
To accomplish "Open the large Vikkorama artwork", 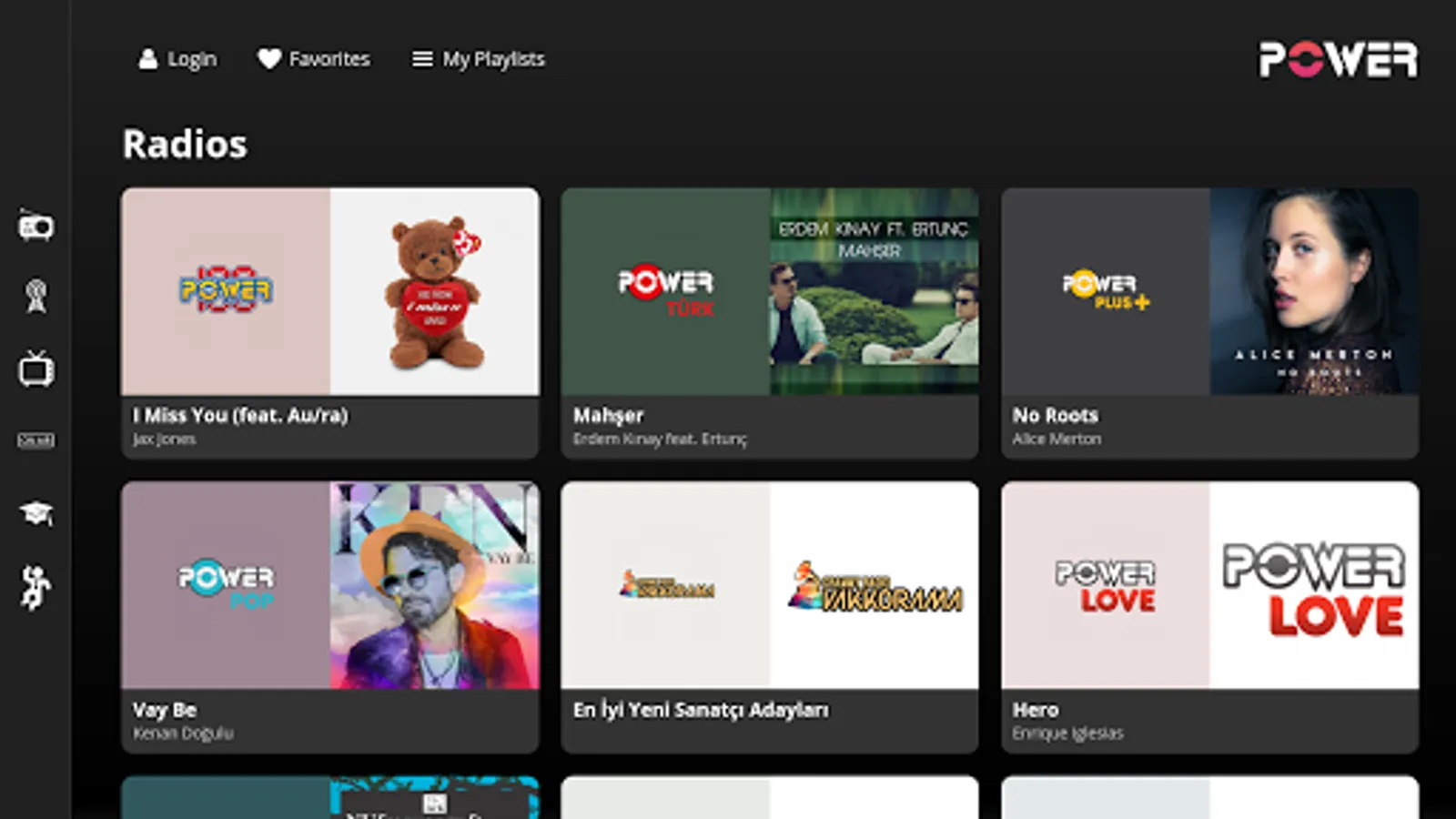I will 875,585.
